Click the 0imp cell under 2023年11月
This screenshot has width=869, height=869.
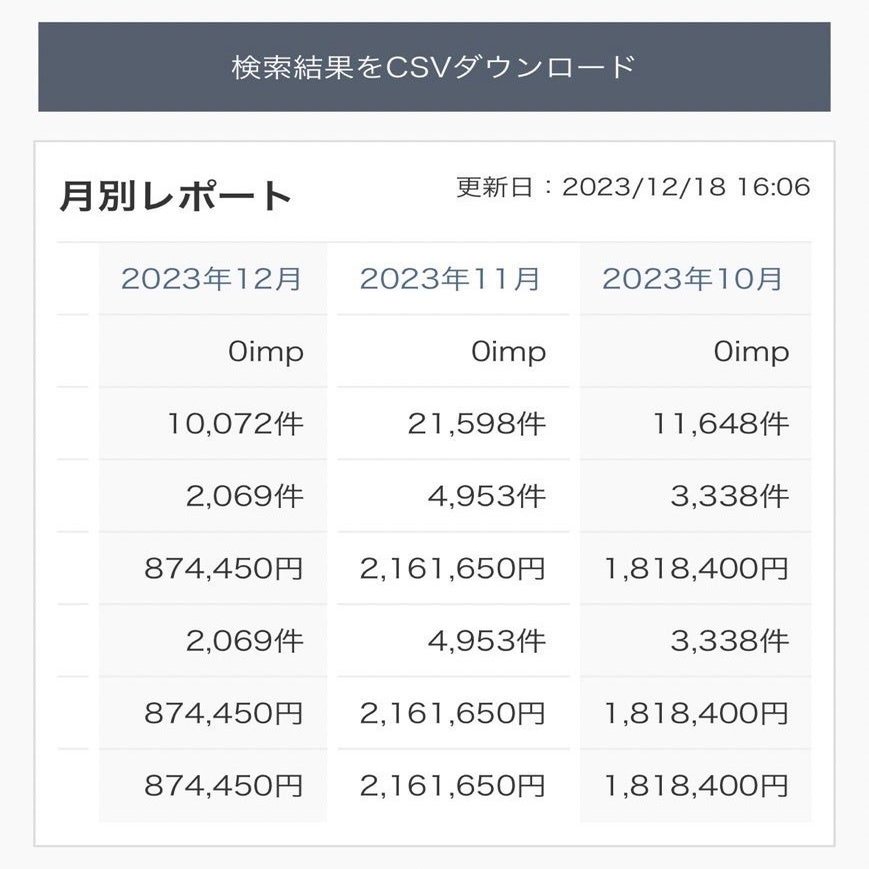pyautogui.click(x=453, y=351)
